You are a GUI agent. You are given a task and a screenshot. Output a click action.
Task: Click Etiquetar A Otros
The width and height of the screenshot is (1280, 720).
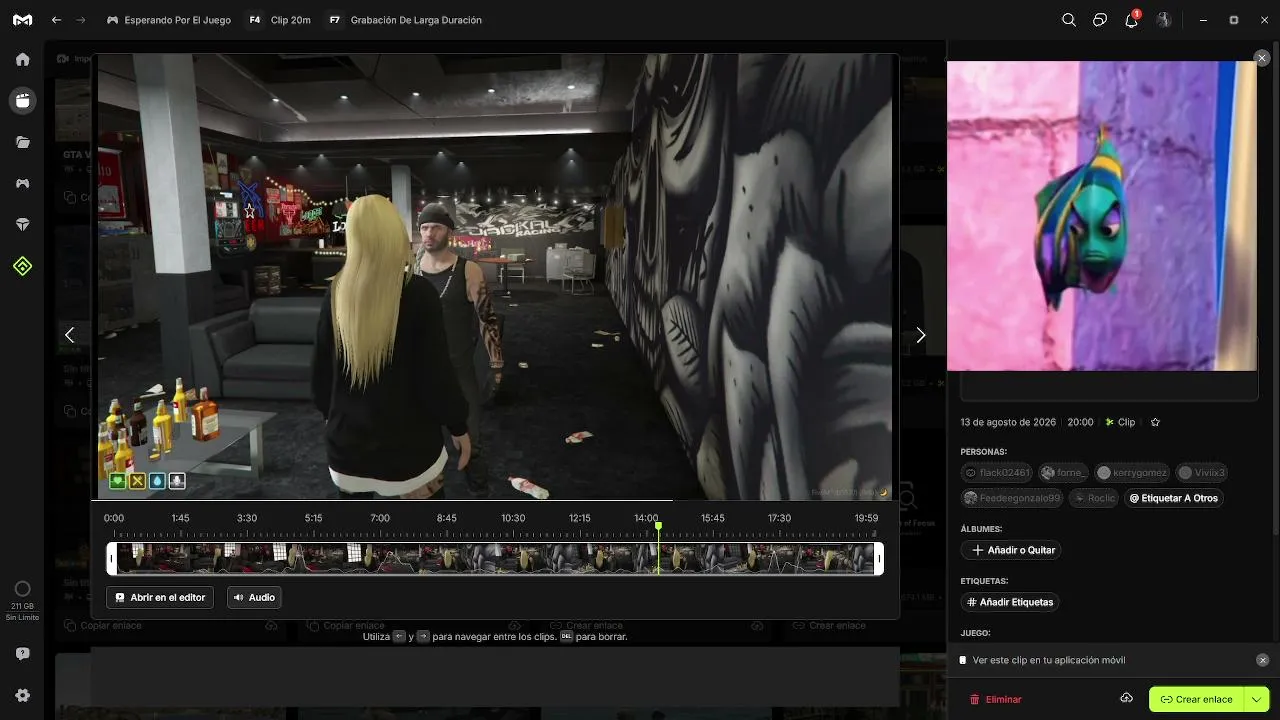point(1173,498)
